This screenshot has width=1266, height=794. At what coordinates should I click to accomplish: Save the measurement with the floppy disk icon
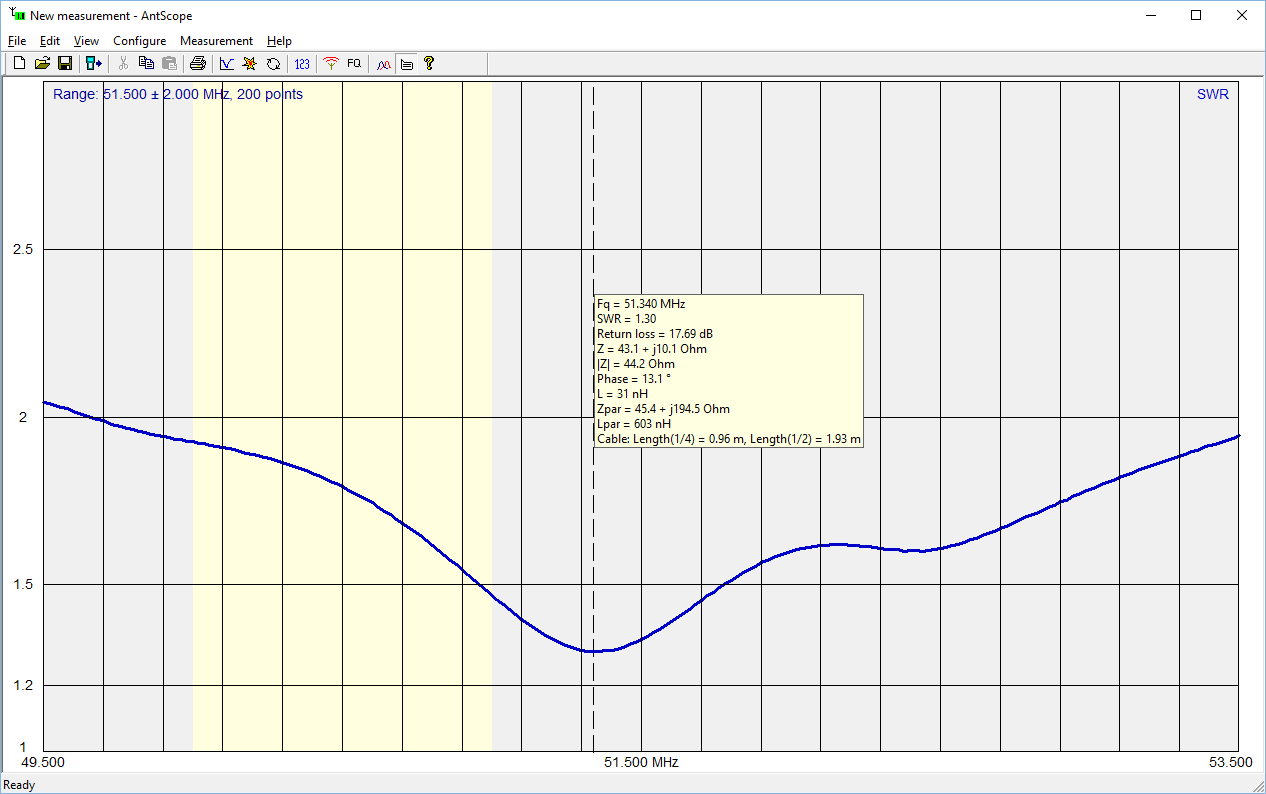click(x=64, y=64)
